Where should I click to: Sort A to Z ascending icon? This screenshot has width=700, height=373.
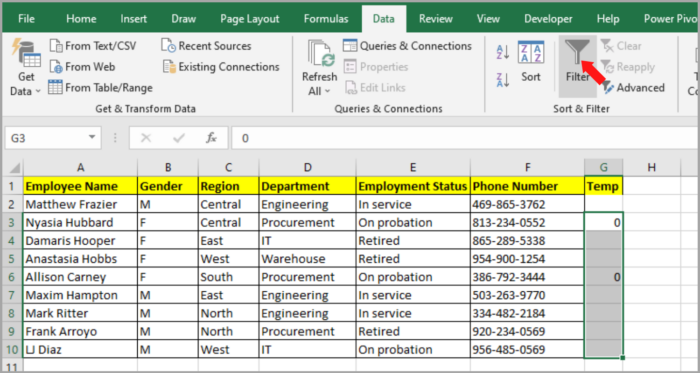coord(503,52)
